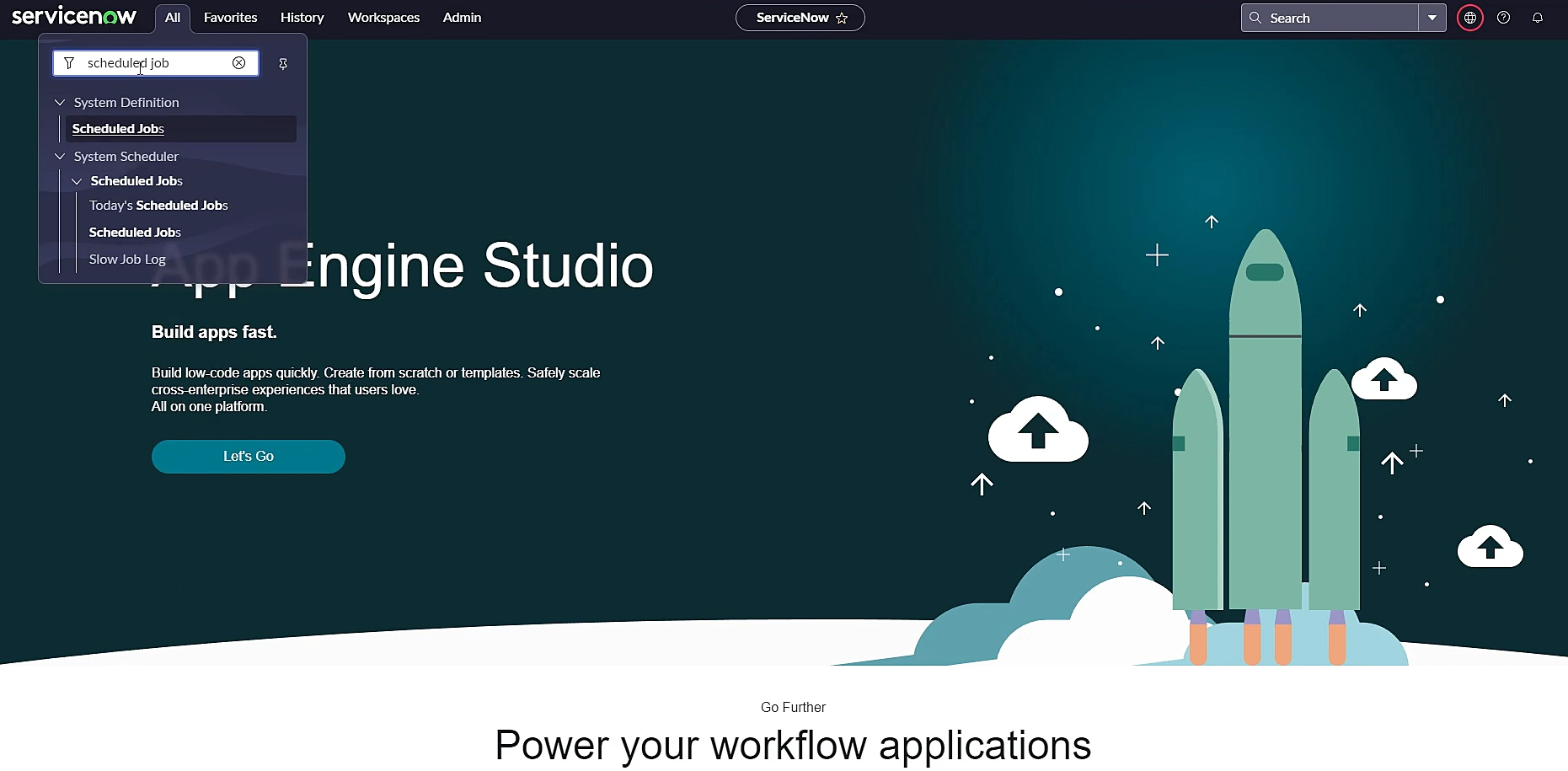Collapse the System Scheduler section

pos(60,157)
